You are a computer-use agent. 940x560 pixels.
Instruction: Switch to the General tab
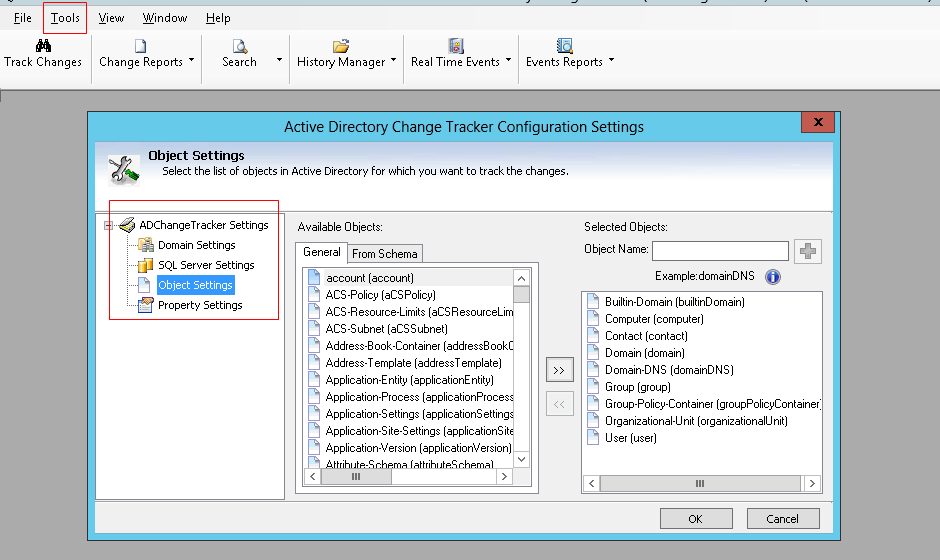[x=322, y=252]
